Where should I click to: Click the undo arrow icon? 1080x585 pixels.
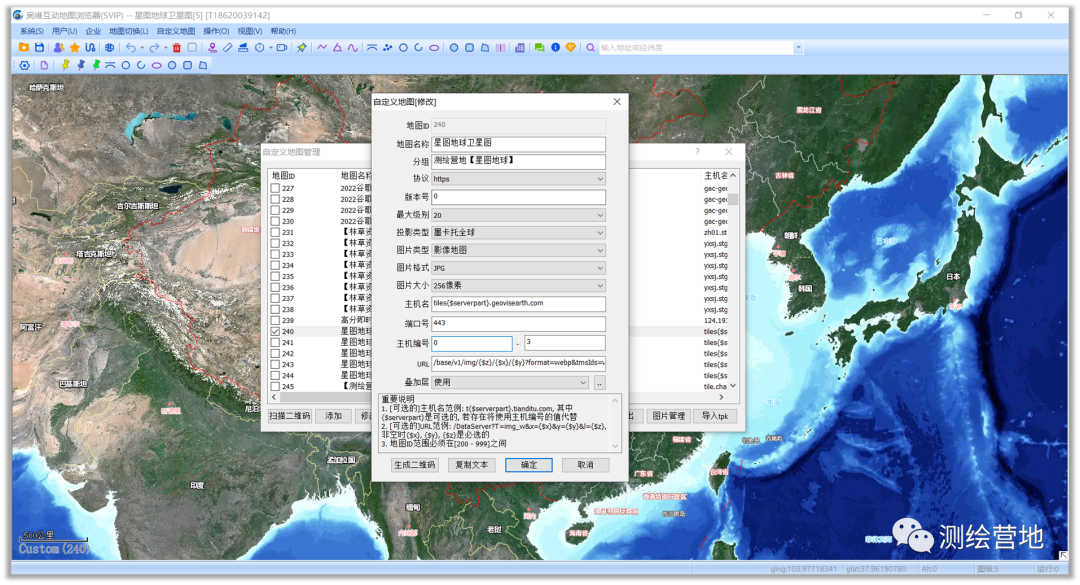click(130, 48)
